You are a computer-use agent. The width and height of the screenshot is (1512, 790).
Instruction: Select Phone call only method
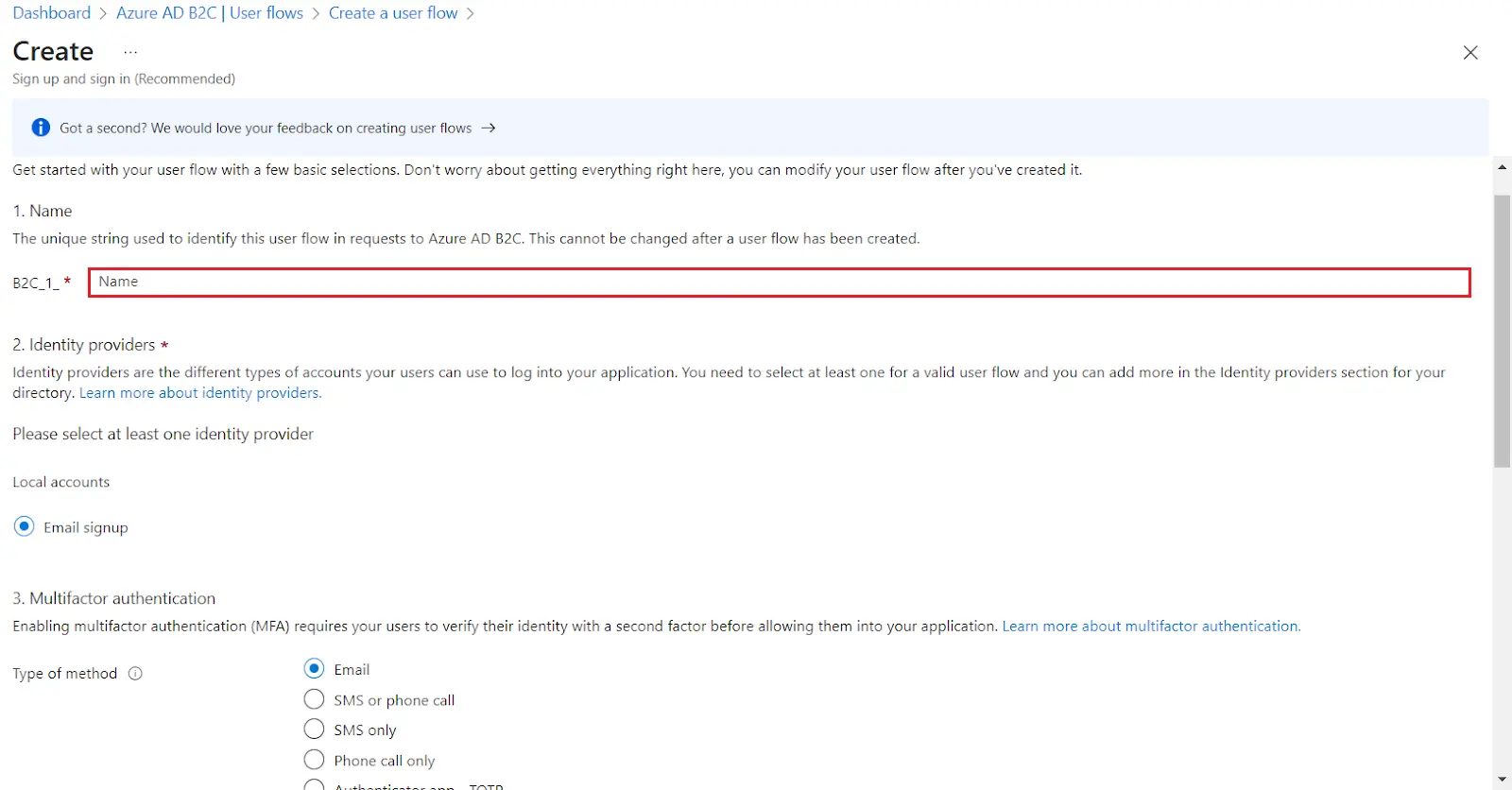(314, 760)
